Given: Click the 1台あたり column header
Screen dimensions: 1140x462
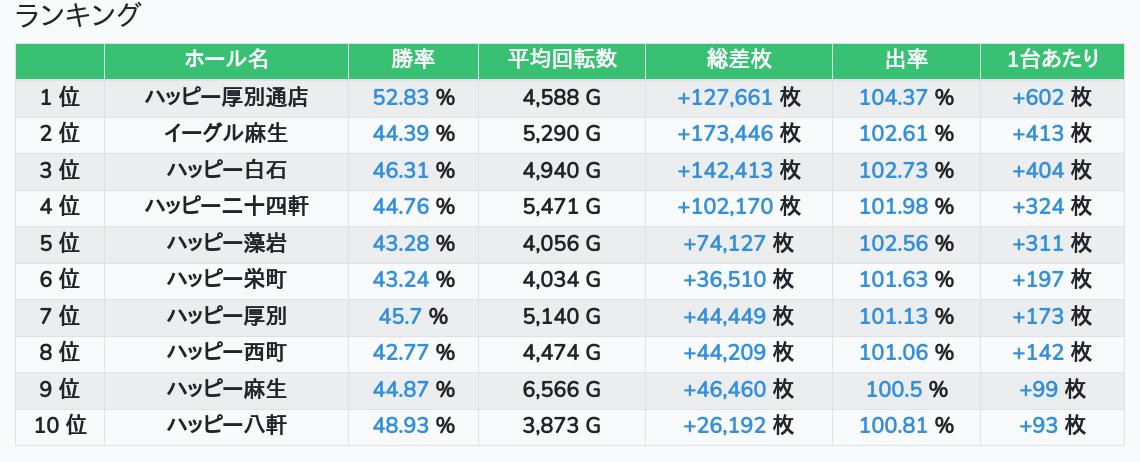Looking at the screenshot, I should [1053, 60].
